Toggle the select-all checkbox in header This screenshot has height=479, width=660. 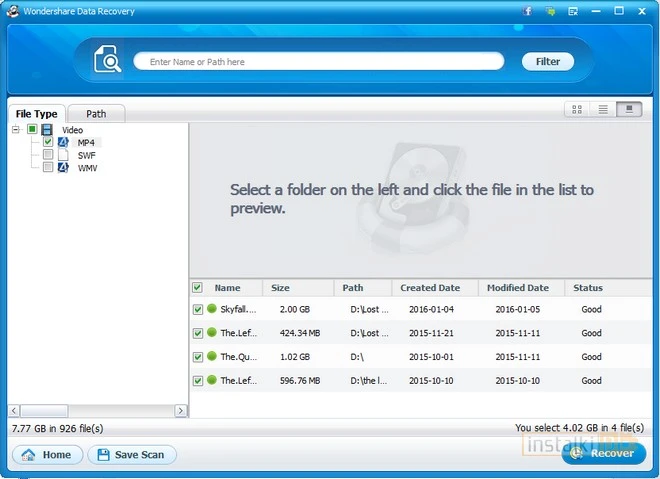[197, 287]
